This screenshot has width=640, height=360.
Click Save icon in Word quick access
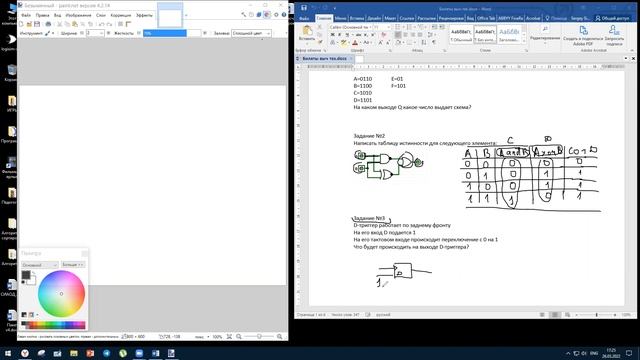coord(304,8)
